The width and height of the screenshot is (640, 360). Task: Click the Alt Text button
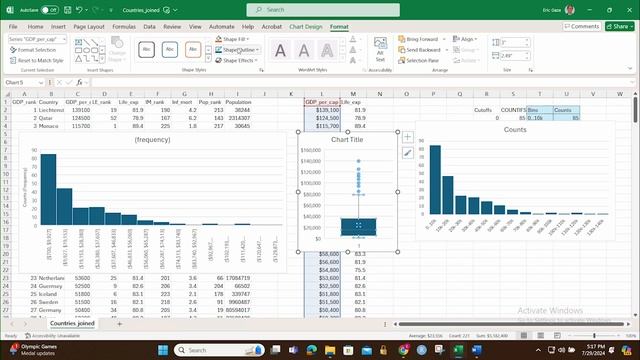(380, 49)
